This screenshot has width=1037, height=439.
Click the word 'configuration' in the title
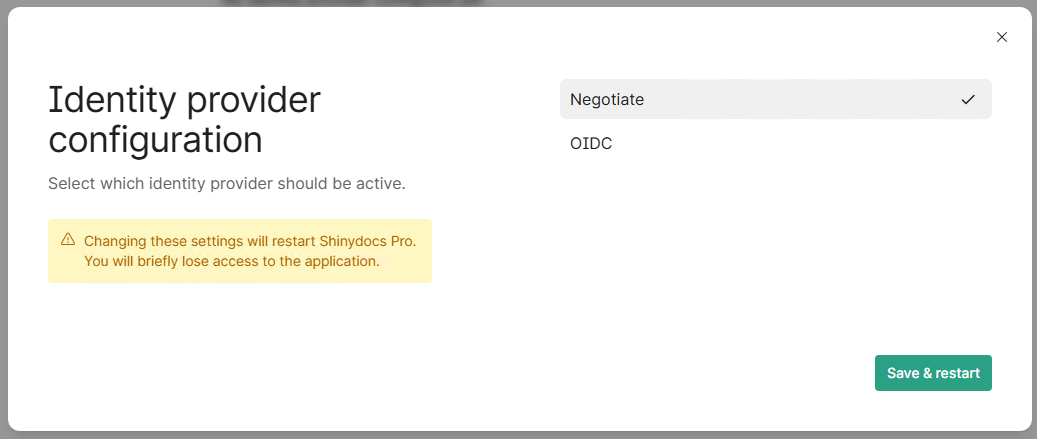(x=155, y=139)
